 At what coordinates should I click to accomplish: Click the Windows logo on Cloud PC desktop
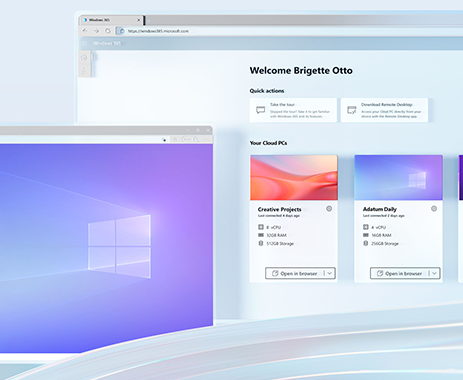pos(119,247)
